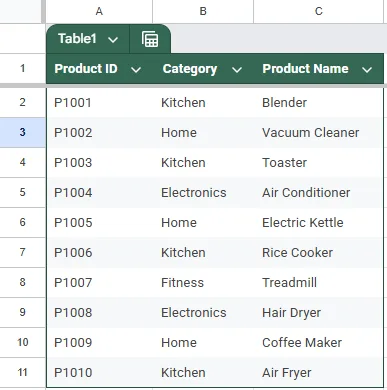Select cell containing P1008
The width and height of the screenshot is (387, 390).
click(99, 312)
